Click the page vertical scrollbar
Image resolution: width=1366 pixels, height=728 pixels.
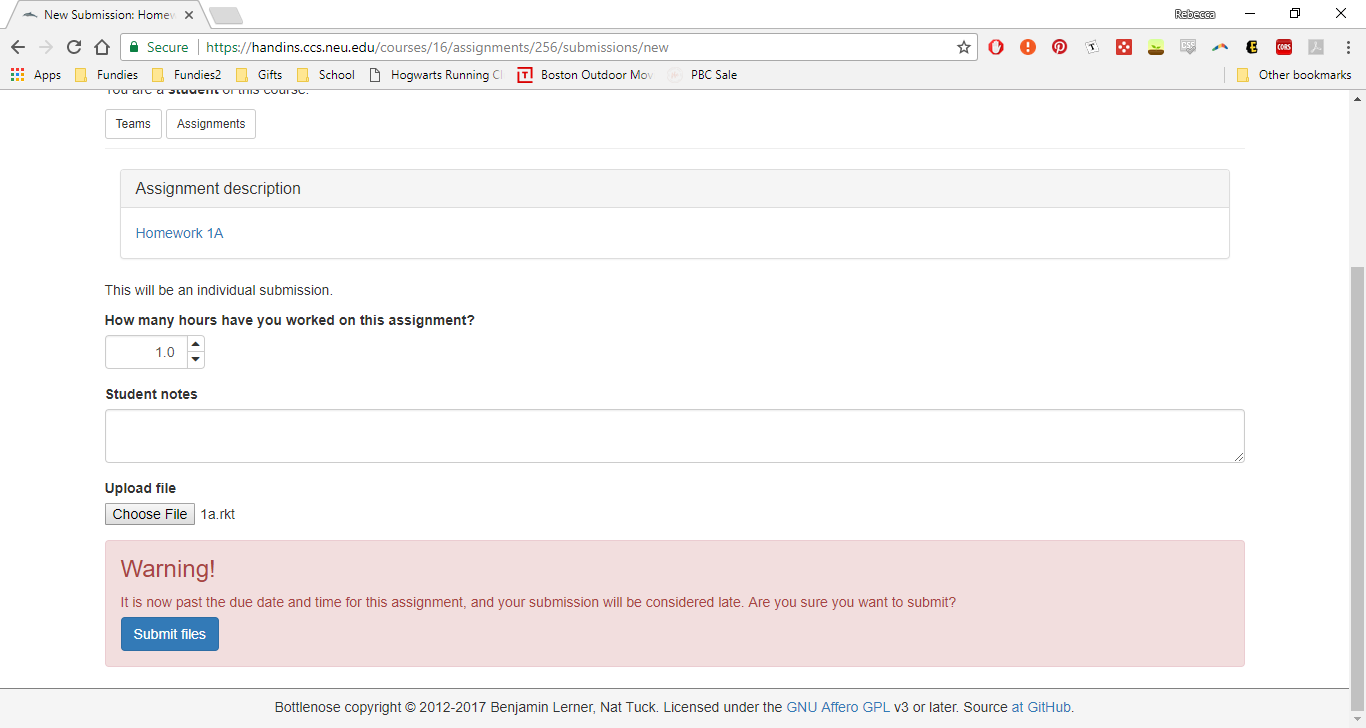tap(1357, 470)
